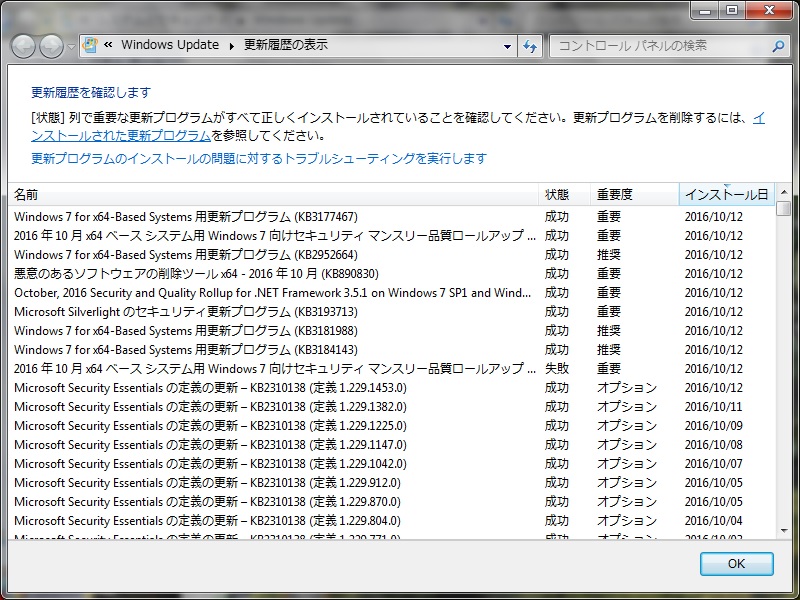Click date cell 2016/10/07

(x=713, y=463)
